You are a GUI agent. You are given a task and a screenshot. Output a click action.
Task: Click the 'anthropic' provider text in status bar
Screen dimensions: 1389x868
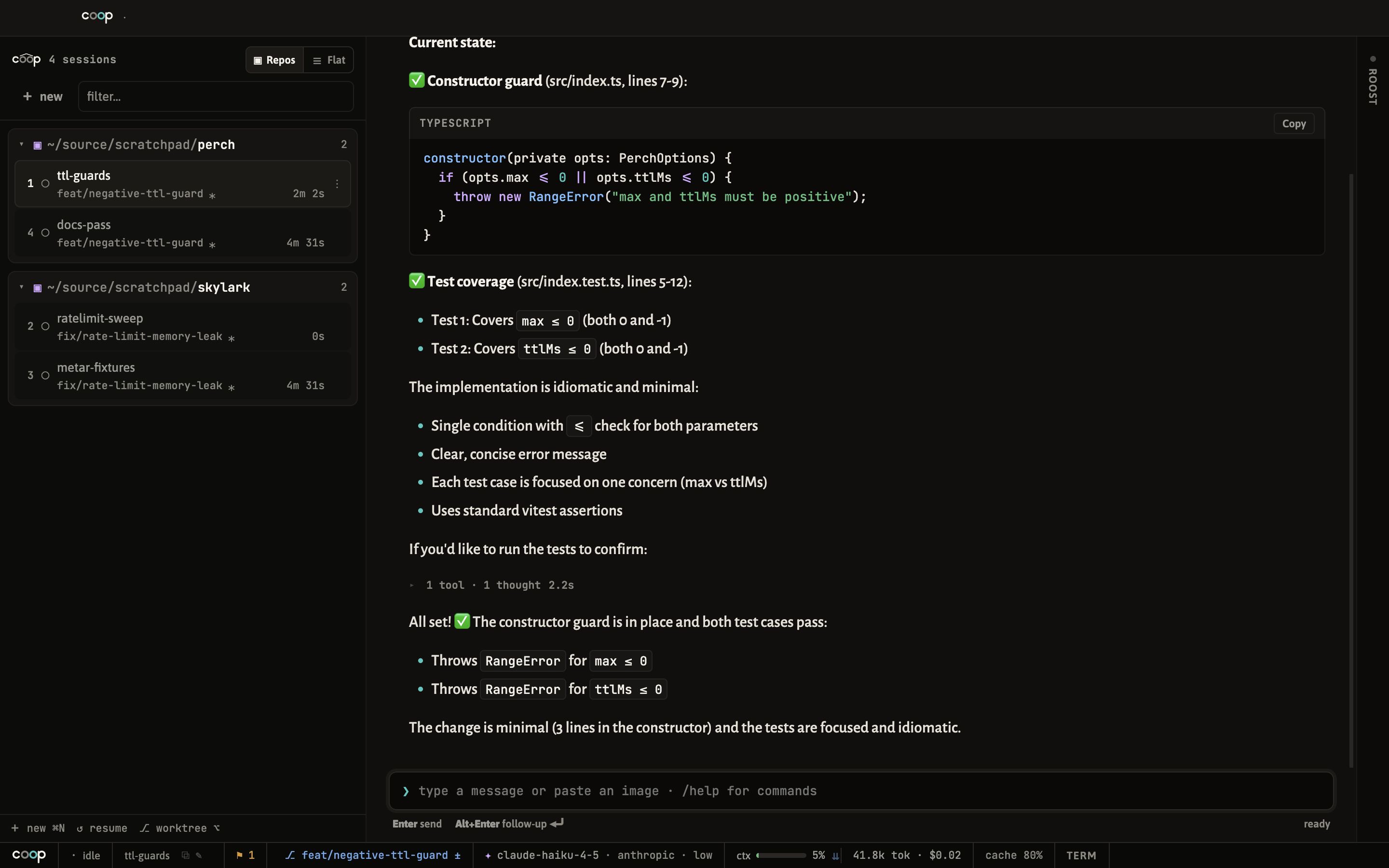pyautogui.click(x=646, y=855)
